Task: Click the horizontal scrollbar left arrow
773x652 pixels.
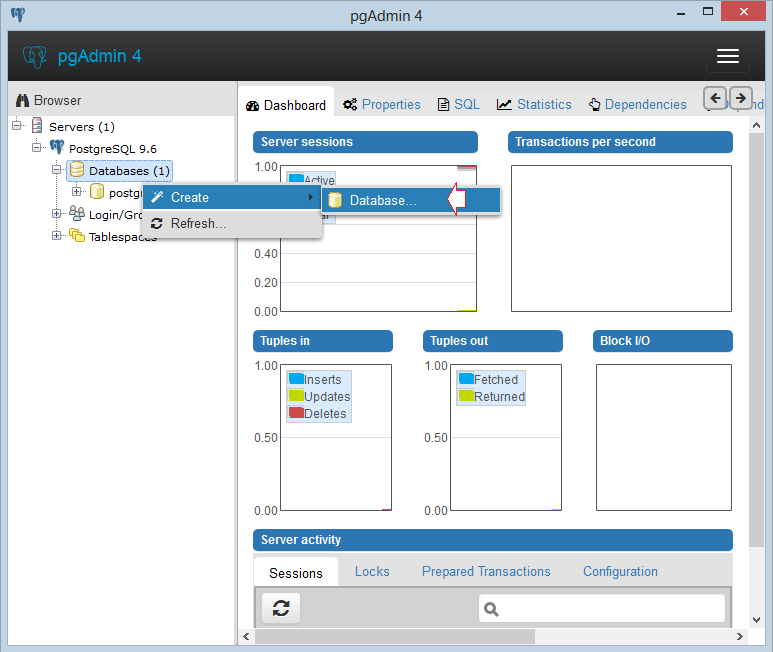Action: click(246, 637)
